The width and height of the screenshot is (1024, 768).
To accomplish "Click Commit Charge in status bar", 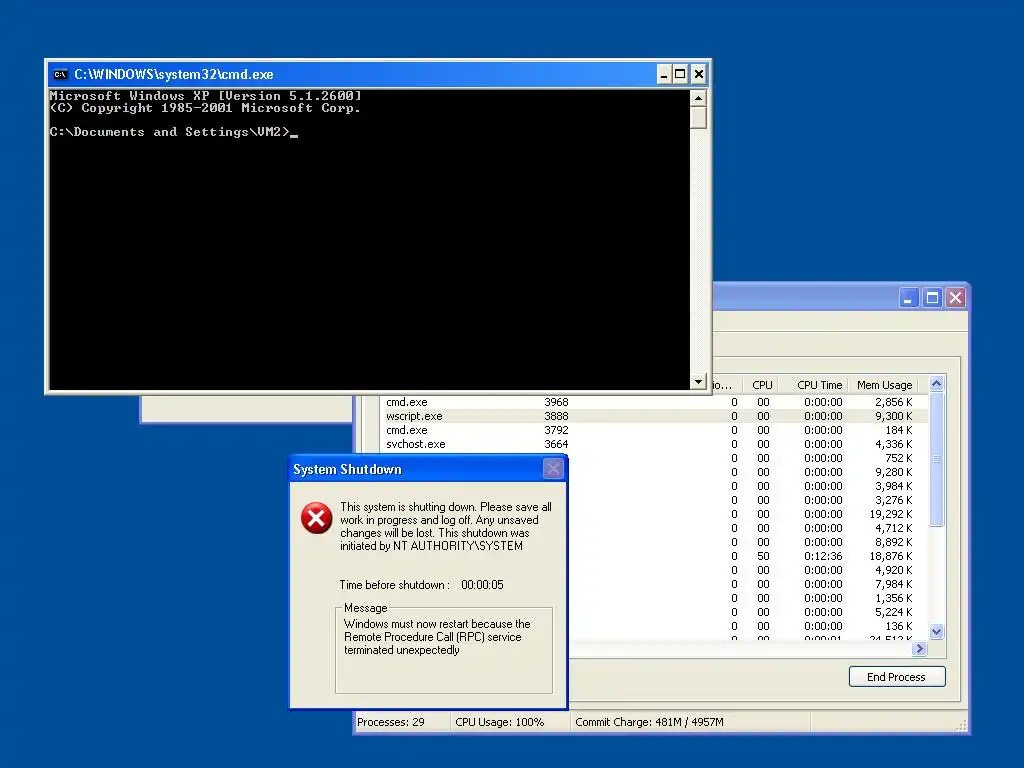I will click(x=649, y=722).
